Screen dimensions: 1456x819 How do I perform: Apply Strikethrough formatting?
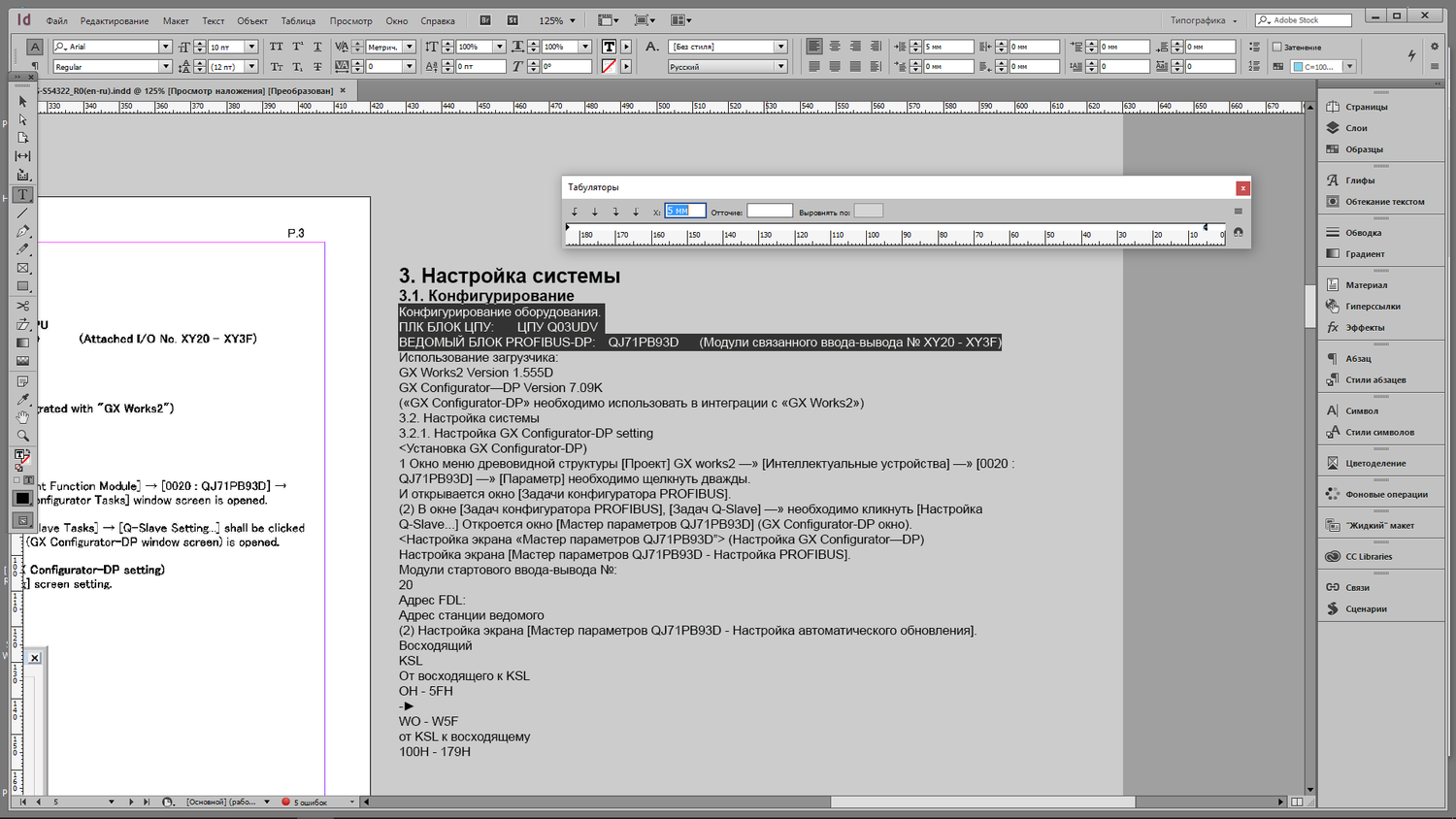click(317, 67)
